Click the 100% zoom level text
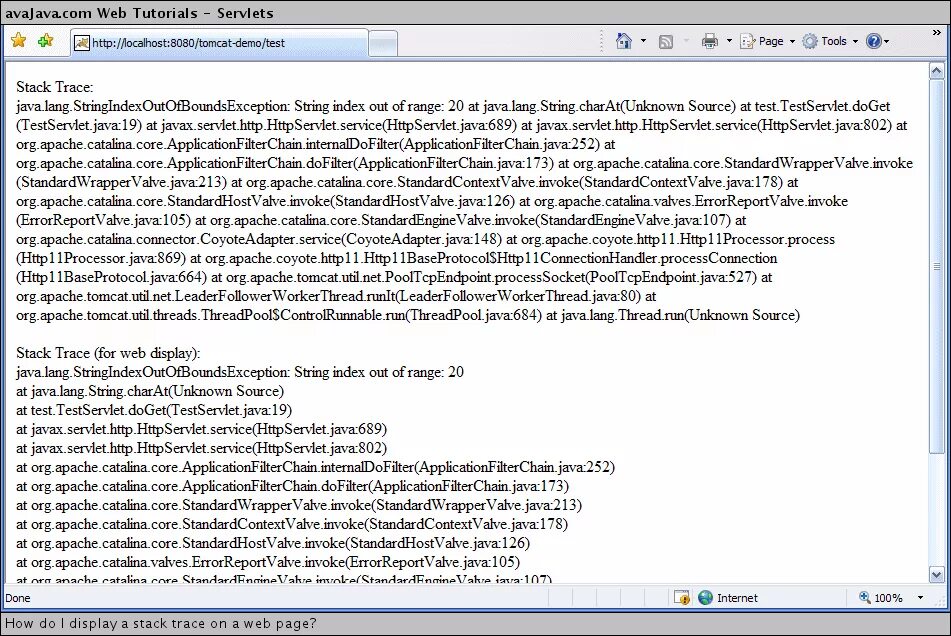Image resolution: width=951 pixels, height=636 pixels. 888,598
